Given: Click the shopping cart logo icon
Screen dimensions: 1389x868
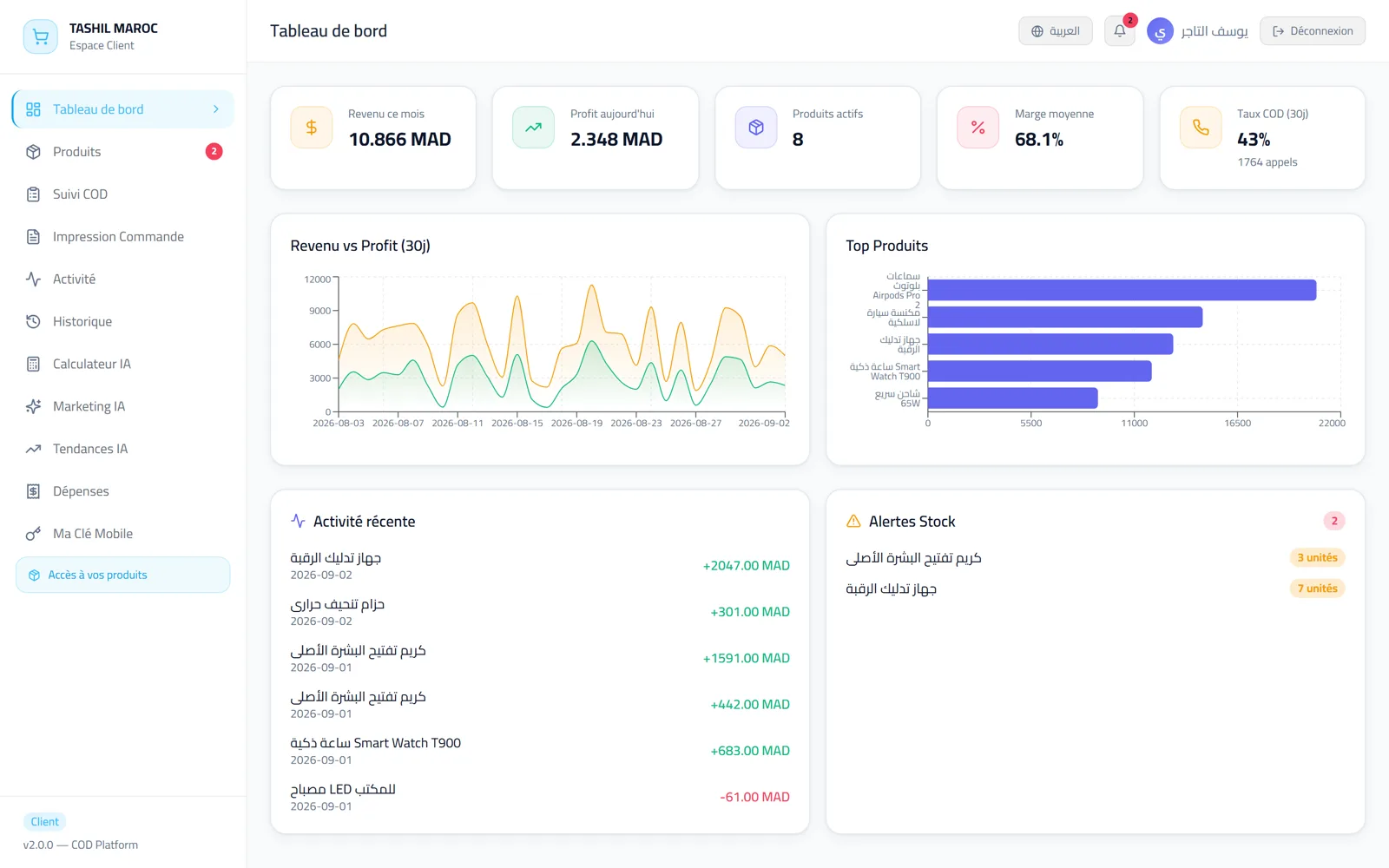Looking at the screenshot, I should tap(40, 36).
